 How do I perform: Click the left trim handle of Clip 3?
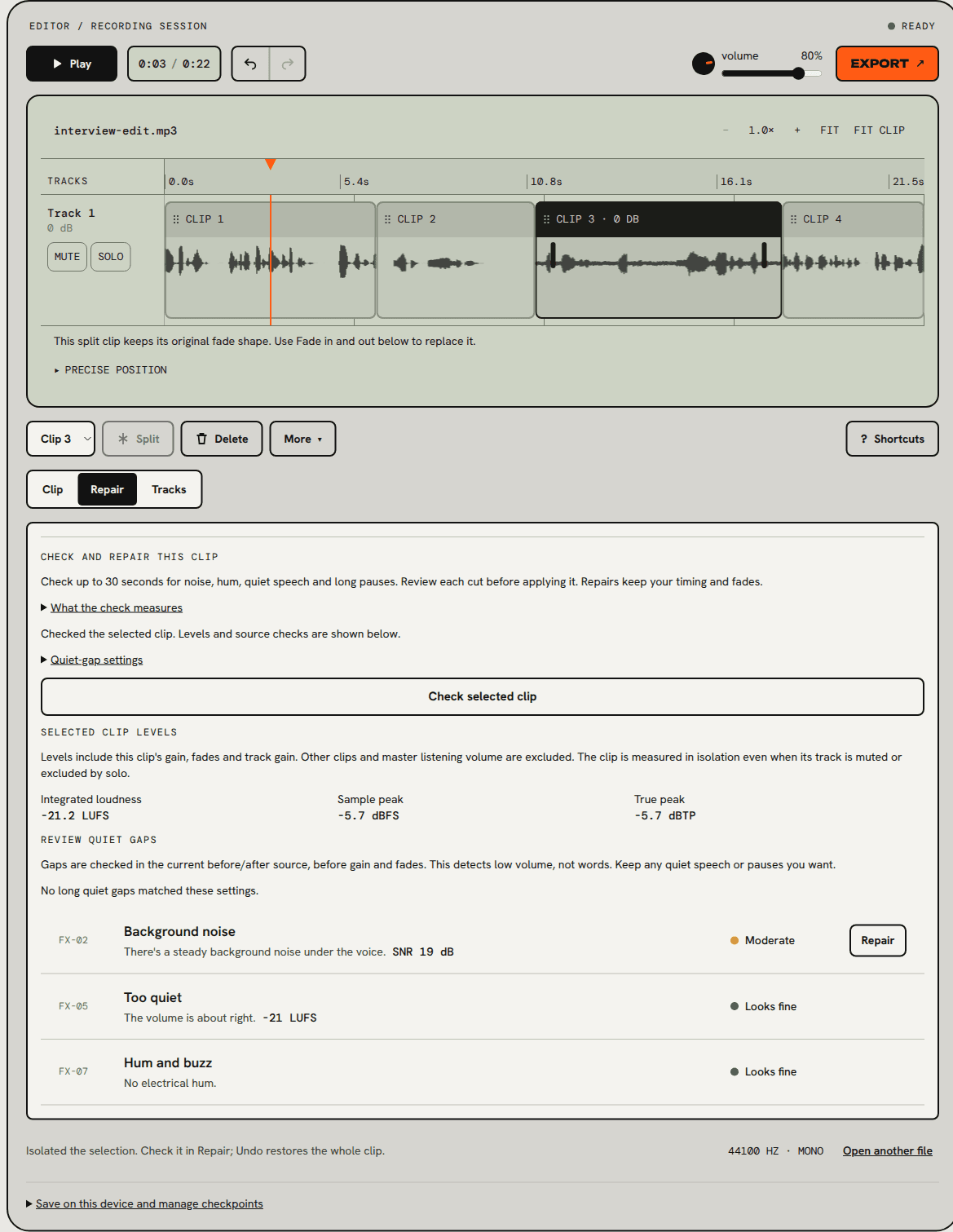point(553,255)
